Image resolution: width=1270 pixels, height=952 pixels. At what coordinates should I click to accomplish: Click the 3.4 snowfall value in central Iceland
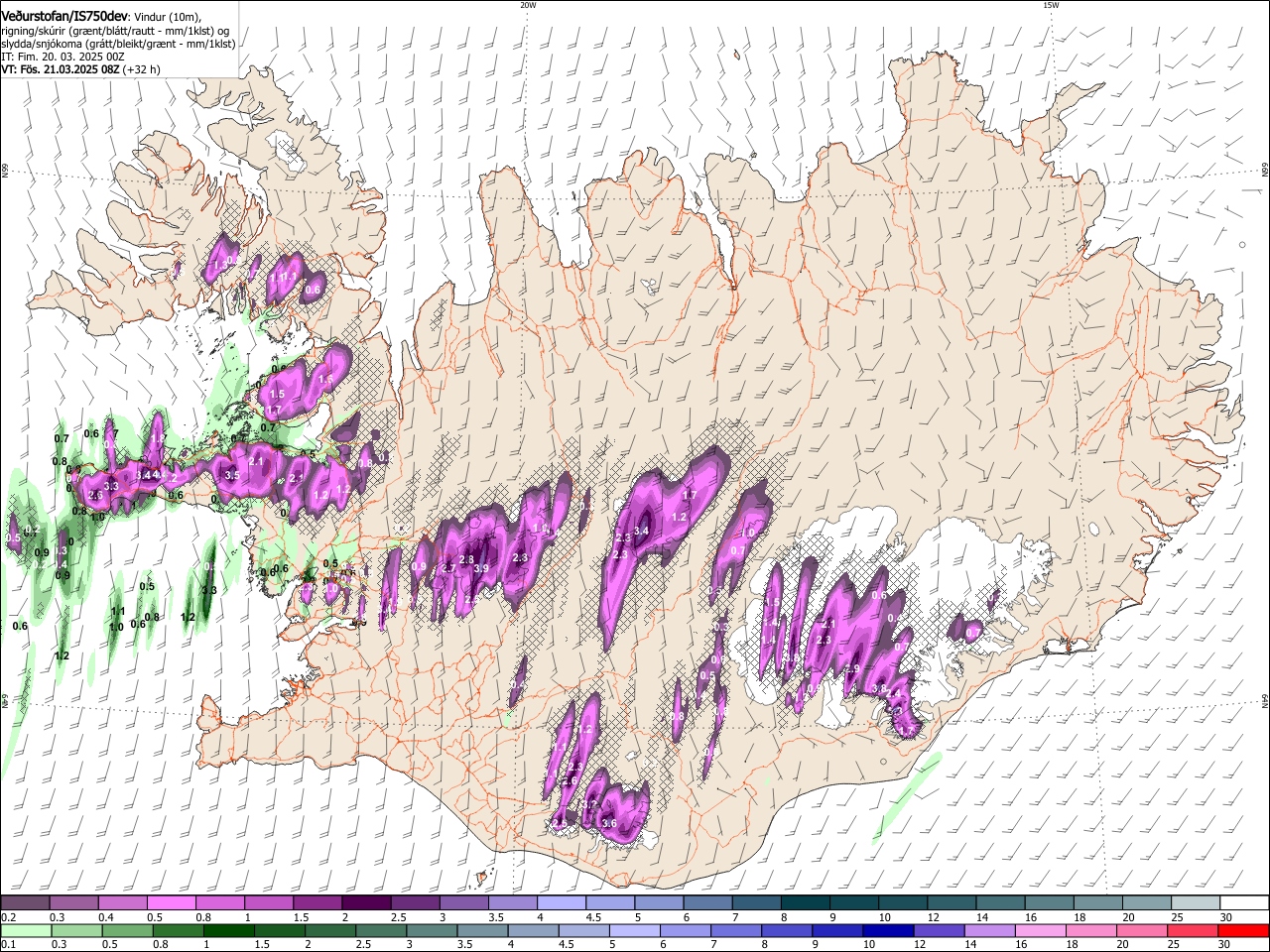click(641, 532)
